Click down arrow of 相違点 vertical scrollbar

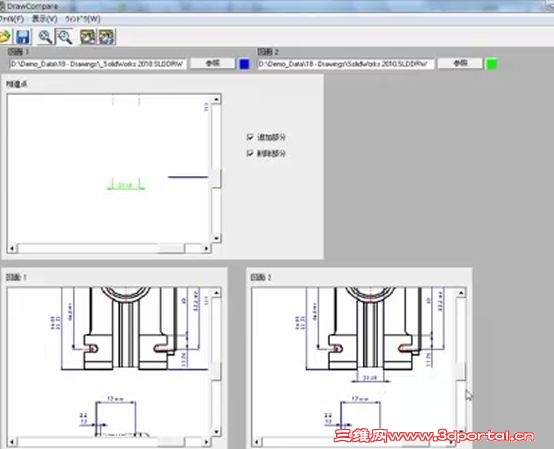click(x=216, y=238)
